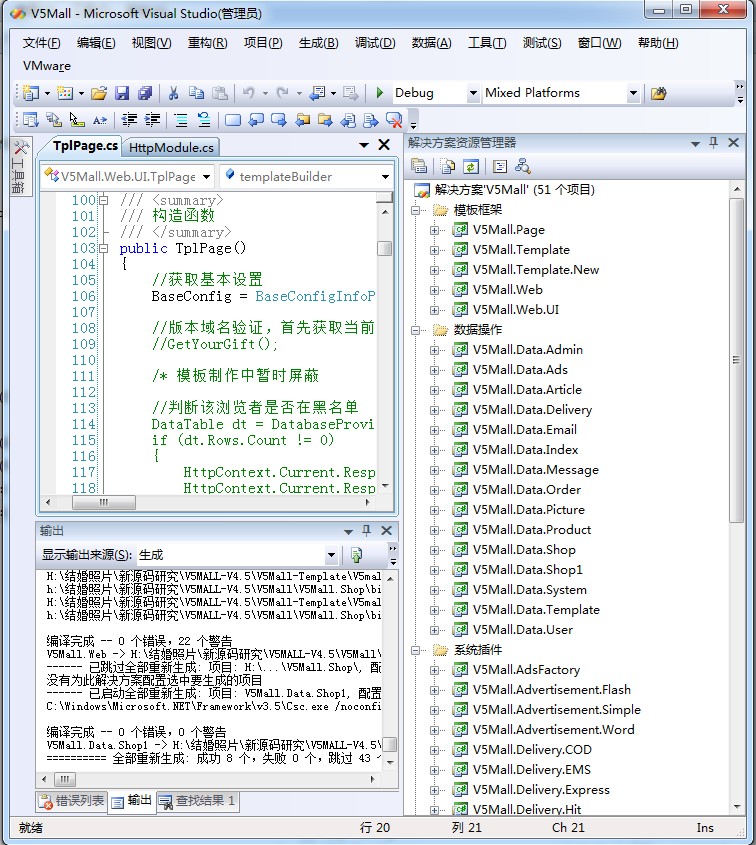
Task: Open the Mixed Platforms dropdown
Action: pos(633,93)
